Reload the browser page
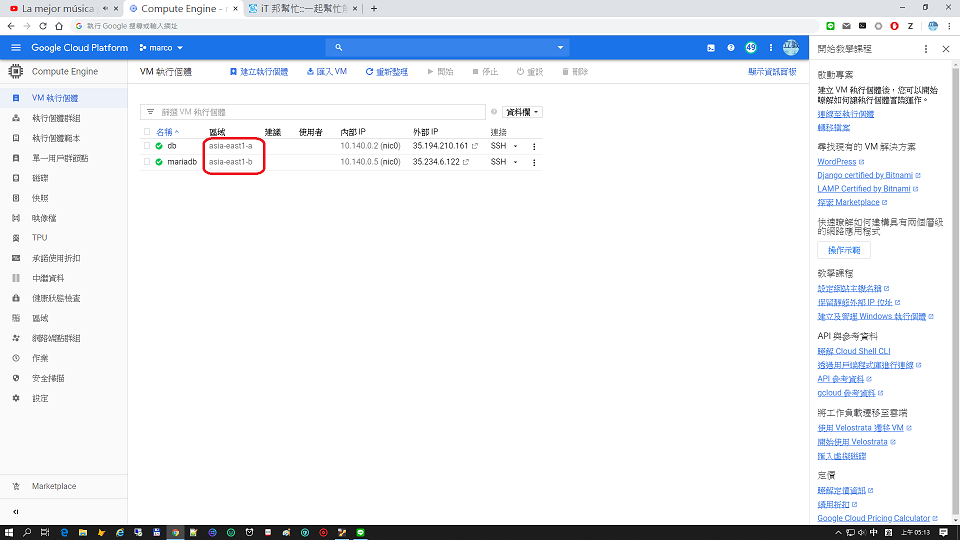The width and height of the screenshot is (960, 540). click(43, 26)
